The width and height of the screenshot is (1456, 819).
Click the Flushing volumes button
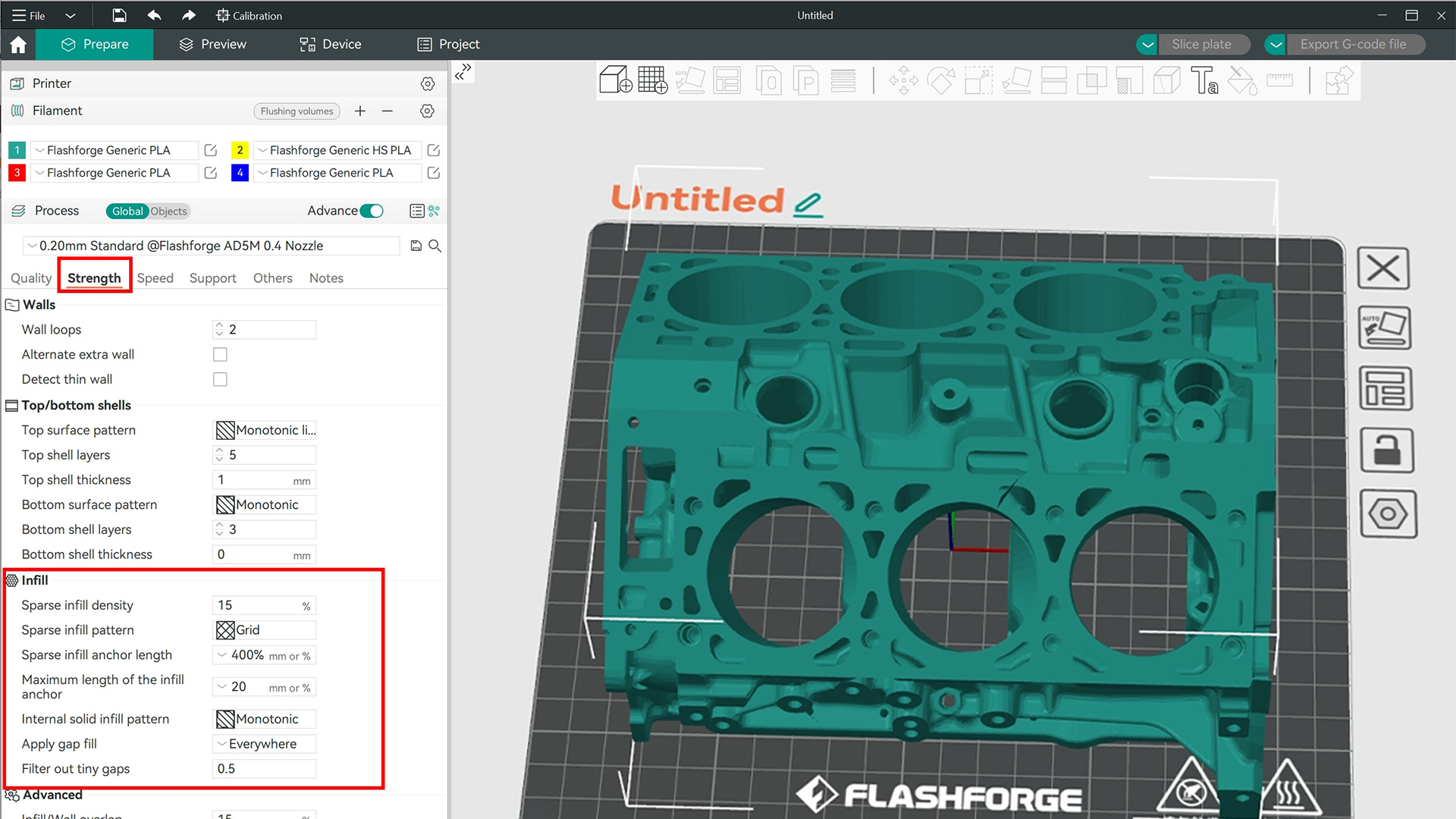click(x=297, y=111)
